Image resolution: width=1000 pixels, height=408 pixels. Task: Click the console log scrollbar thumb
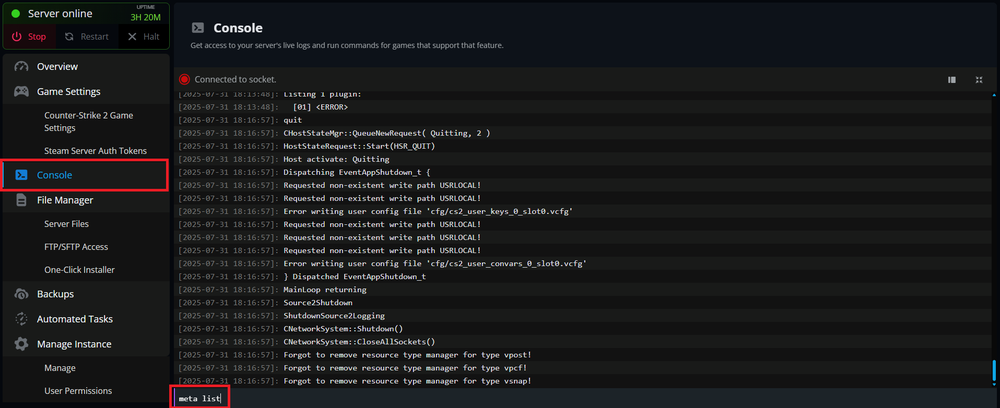(993, 372)
